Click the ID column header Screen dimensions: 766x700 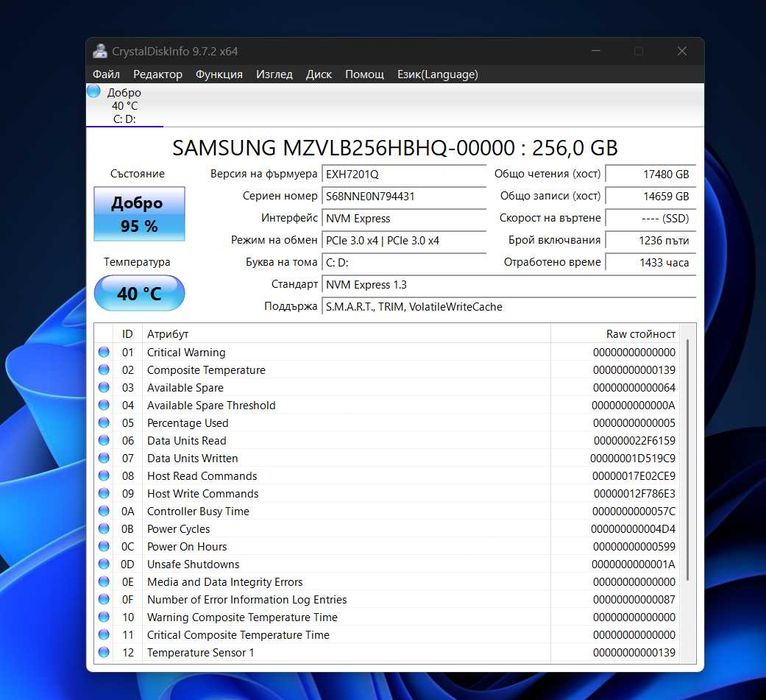[x=128, y=334]
